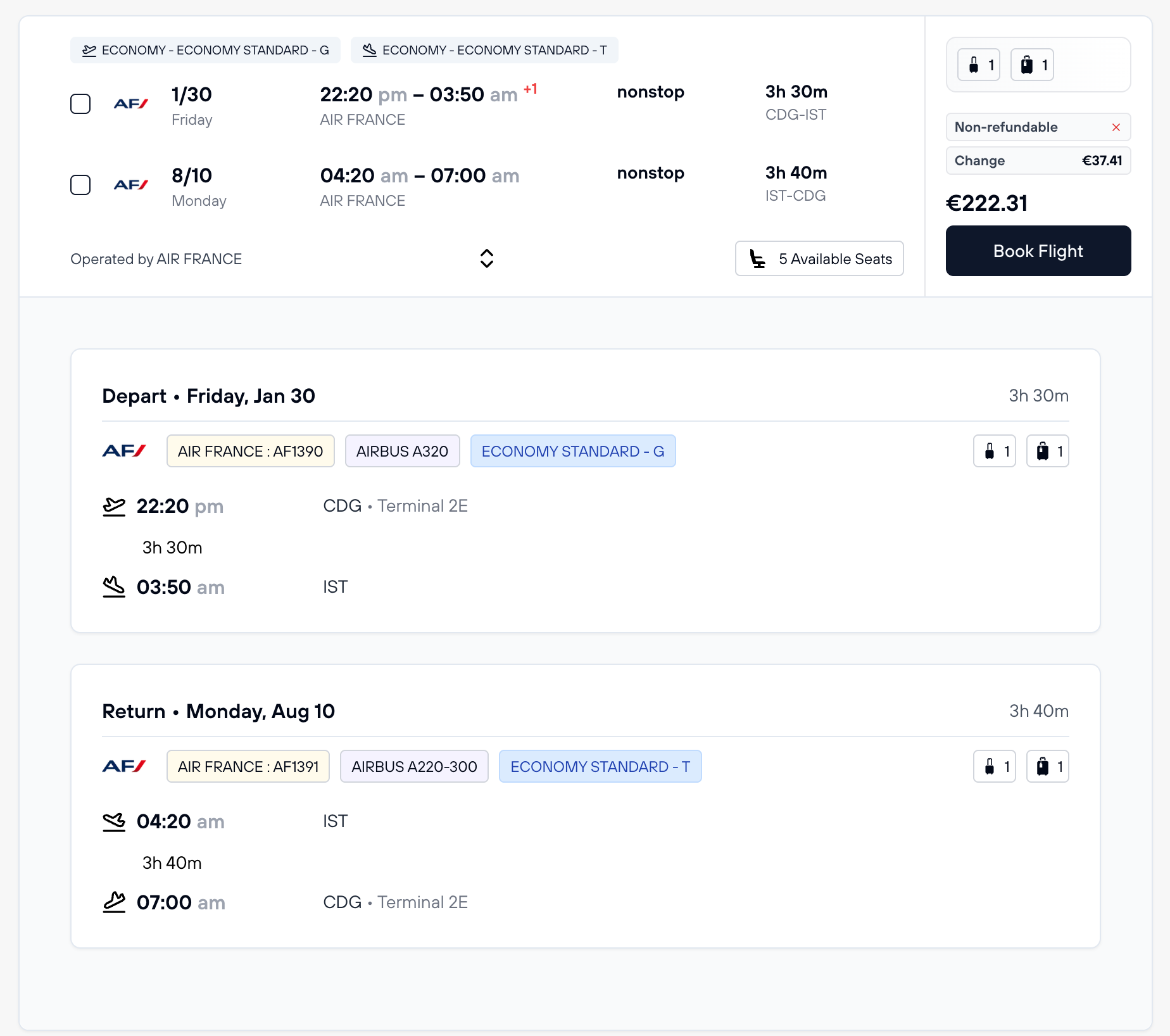Viewport: 1170px width, 1036px height.
Task: Click the Book Flight button
Action: pos(1038,251)
